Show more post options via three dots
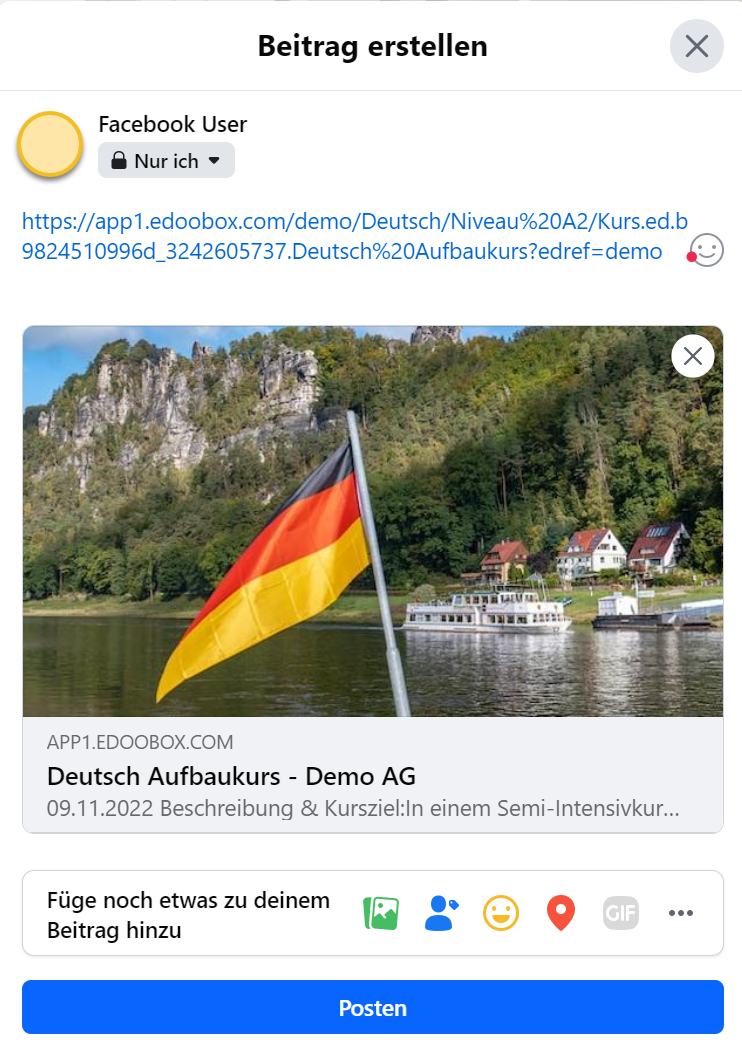 pos(681,913)
